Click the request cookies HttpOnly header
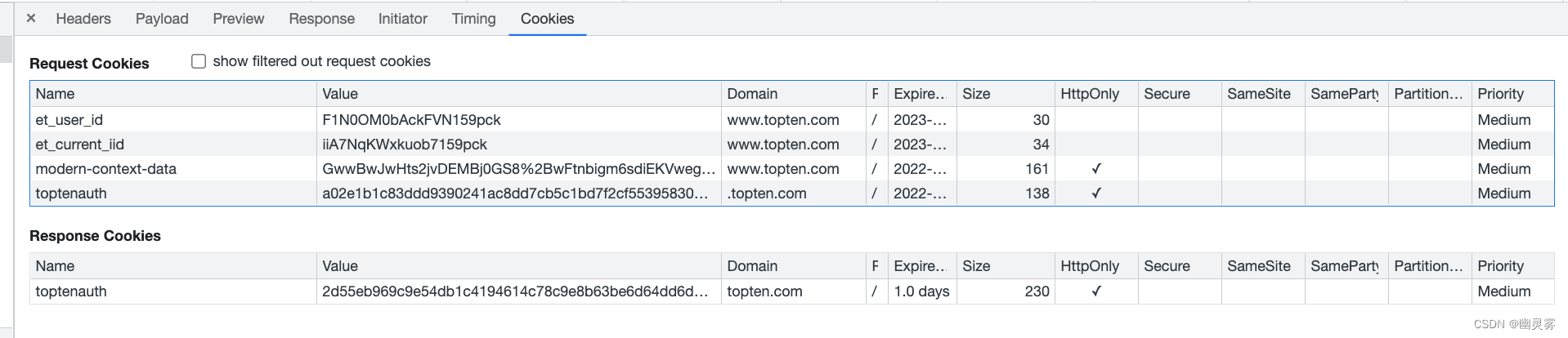The width and height of the screenshot is (1568, 338). [1096, 94]
